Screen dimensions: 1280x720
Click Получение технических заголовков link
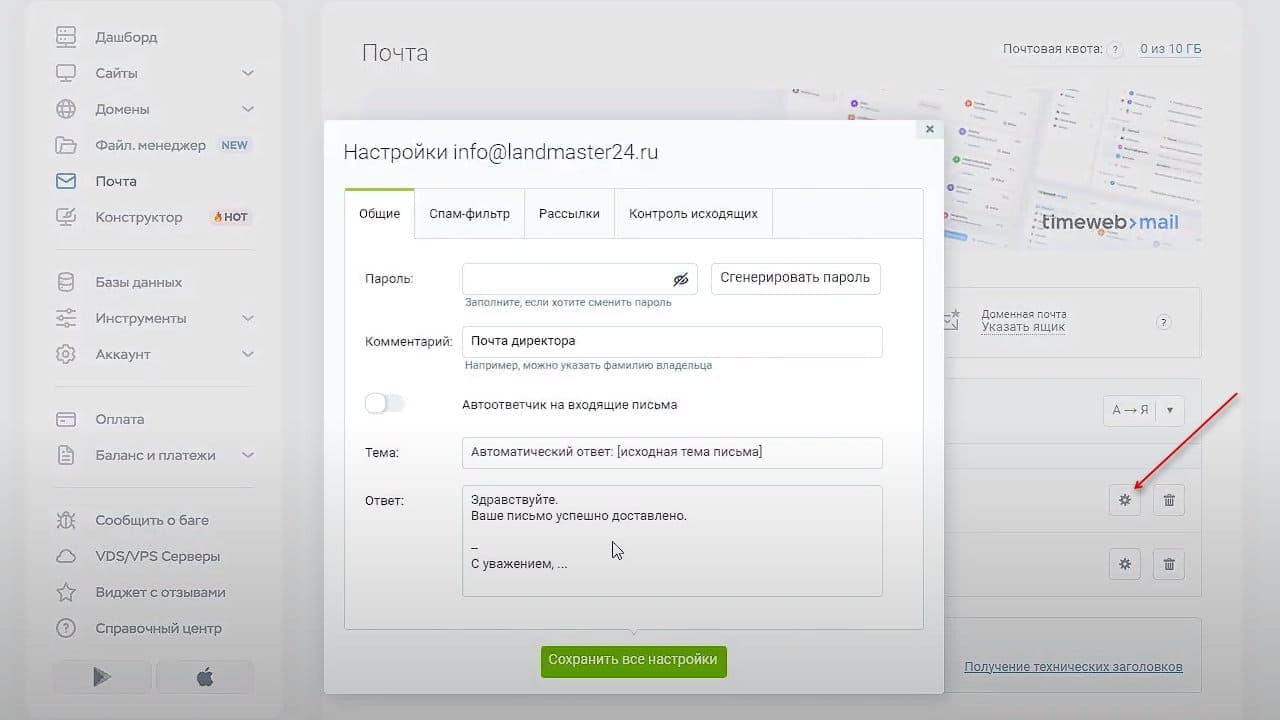point(1073,667)
